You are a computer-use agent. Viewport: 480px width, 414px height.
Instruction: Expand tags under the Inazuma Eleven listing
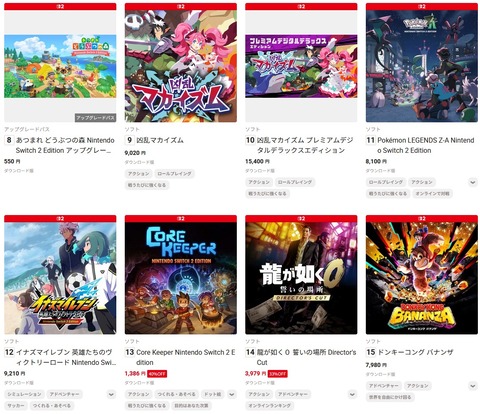coord(111,394)
